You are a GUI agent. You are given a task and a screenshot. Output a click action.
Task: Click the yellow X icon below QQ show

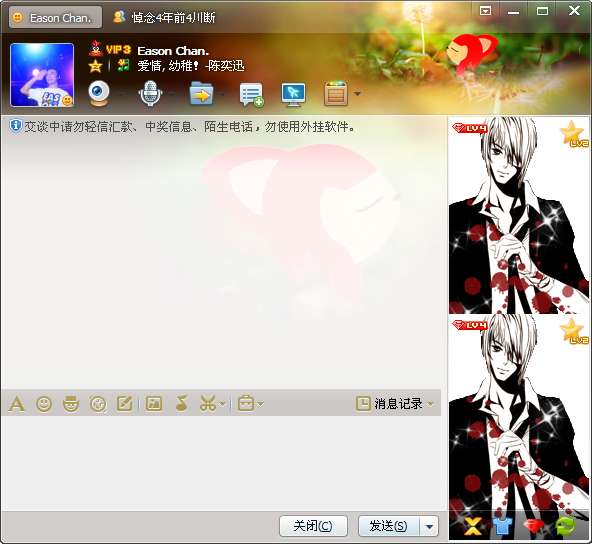(472, 526)
